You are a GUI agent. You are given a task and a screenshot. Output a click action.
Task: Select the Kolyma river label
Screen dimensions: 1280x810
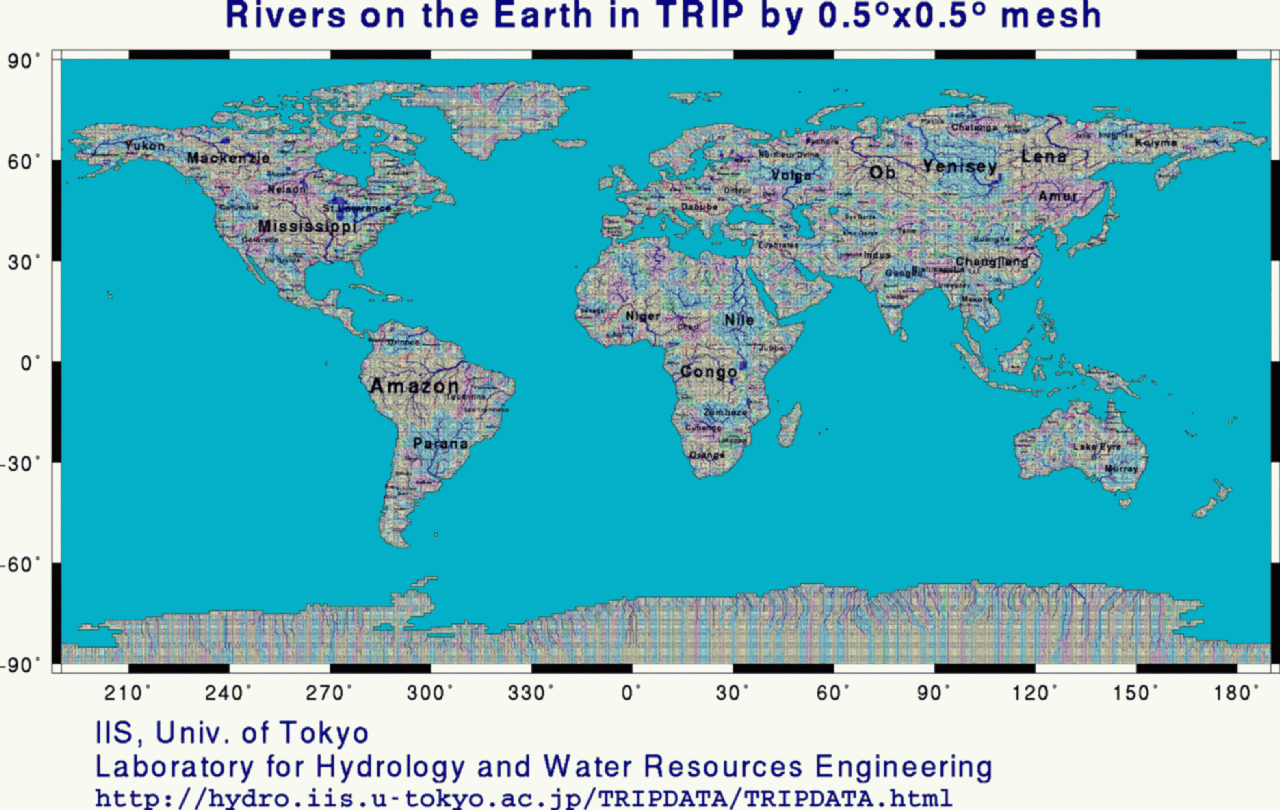[x=1156, y=143]
